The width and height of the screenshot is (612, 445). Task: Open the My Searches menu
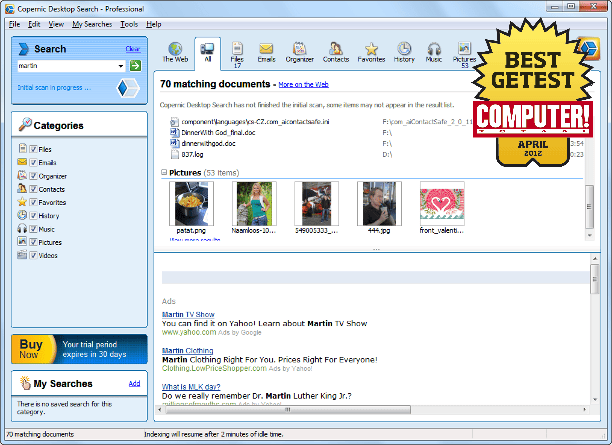tap(92, 24)
